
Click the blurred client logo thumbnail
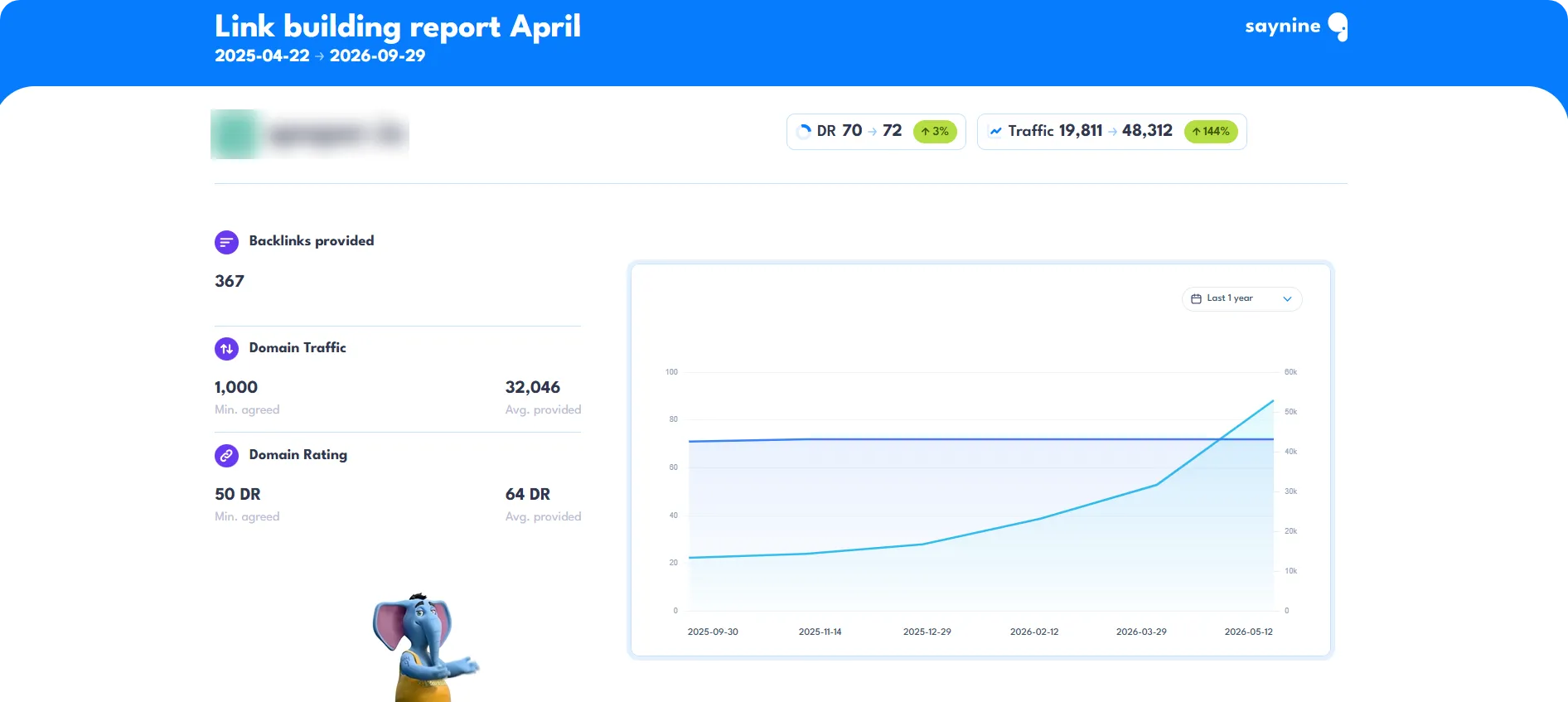click(310, 134)
